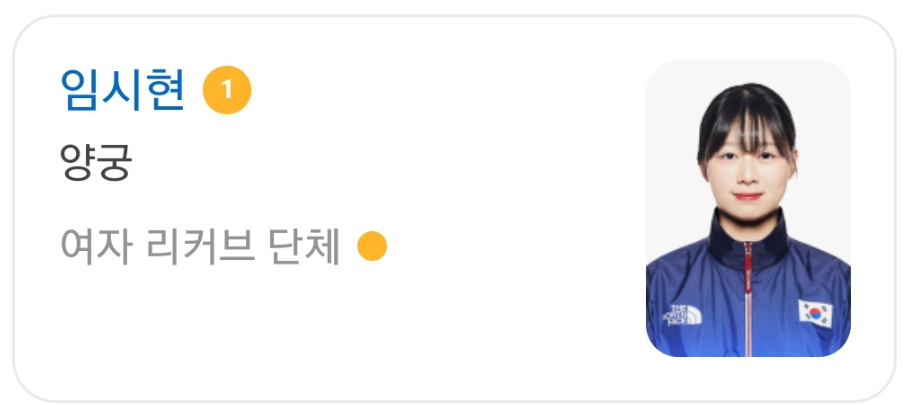
Task: Click the syllable 임 in athlete name
Action: (x=80, y=90)
